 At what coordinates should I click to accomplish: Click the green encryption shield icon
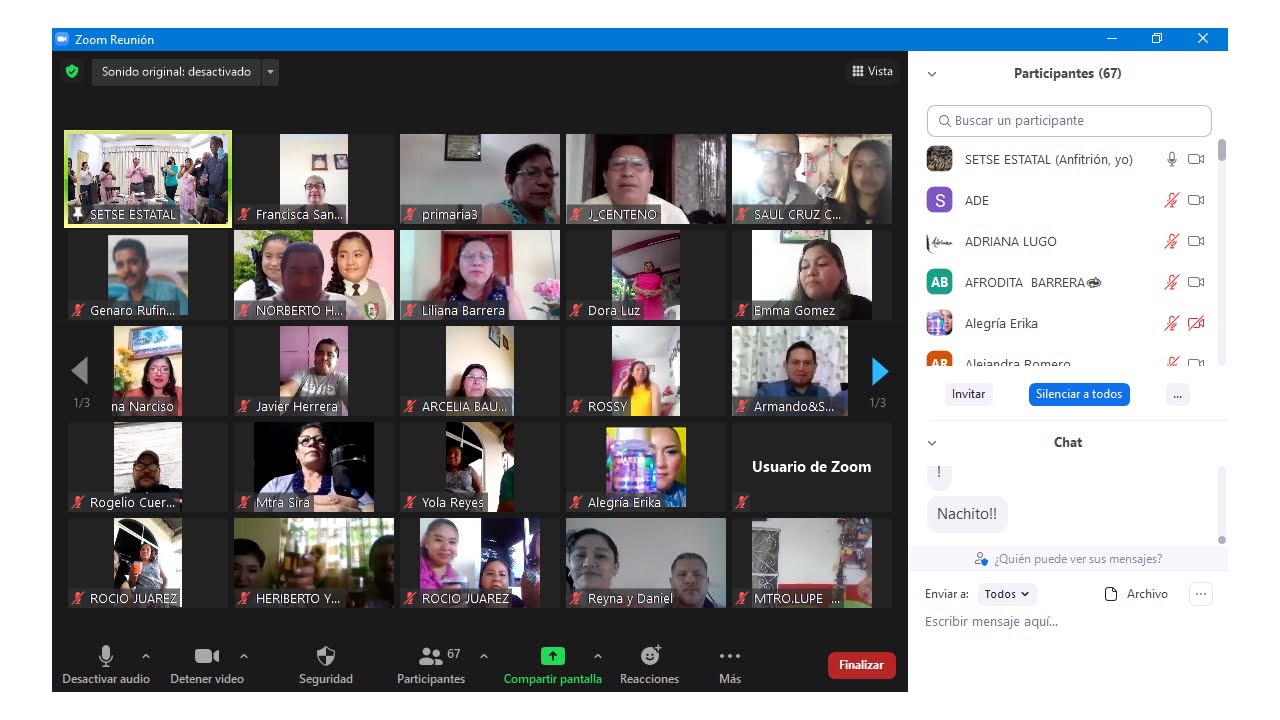(72, 71)
